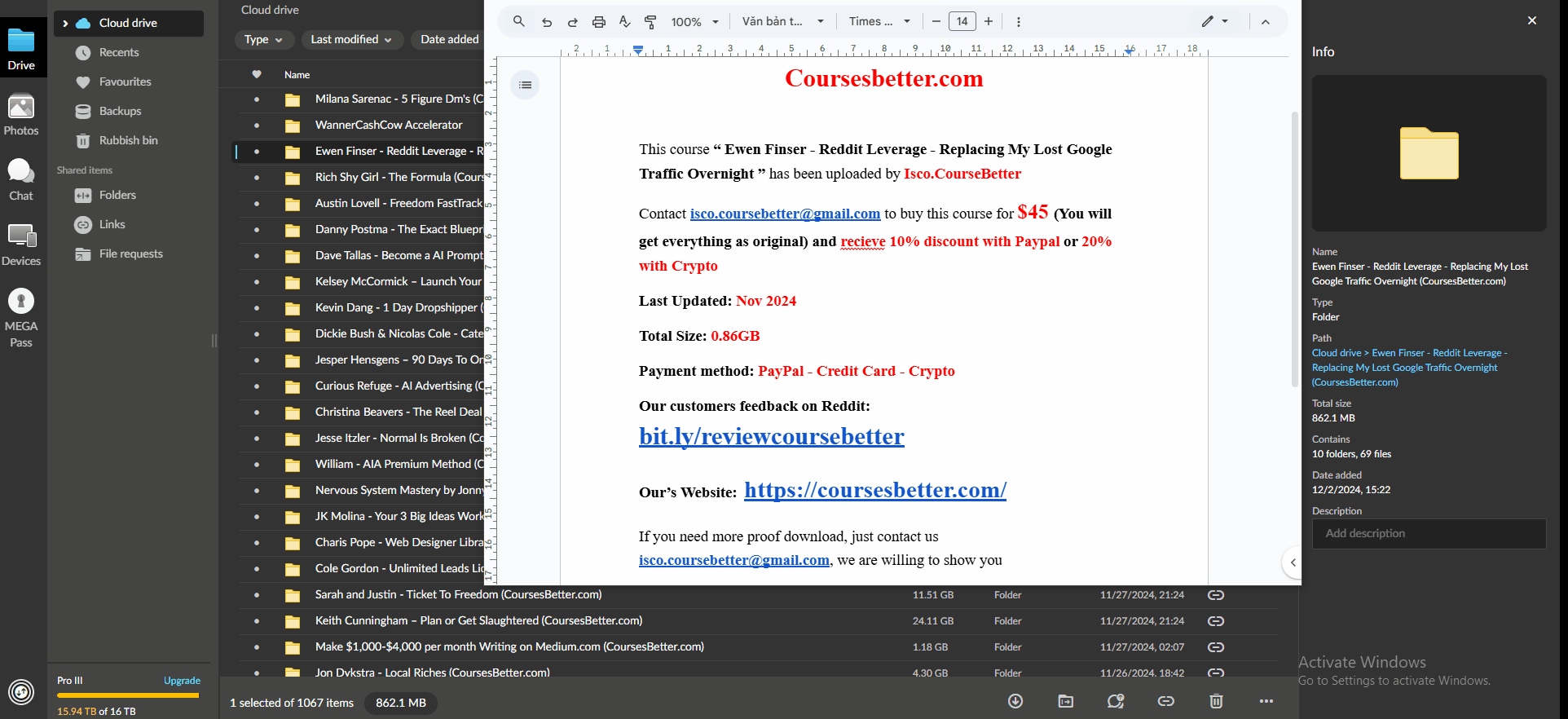This screenshot has height=719, width=1568.
Task: Click the undo arrow in document toolbar
Action: click(547, 22)
